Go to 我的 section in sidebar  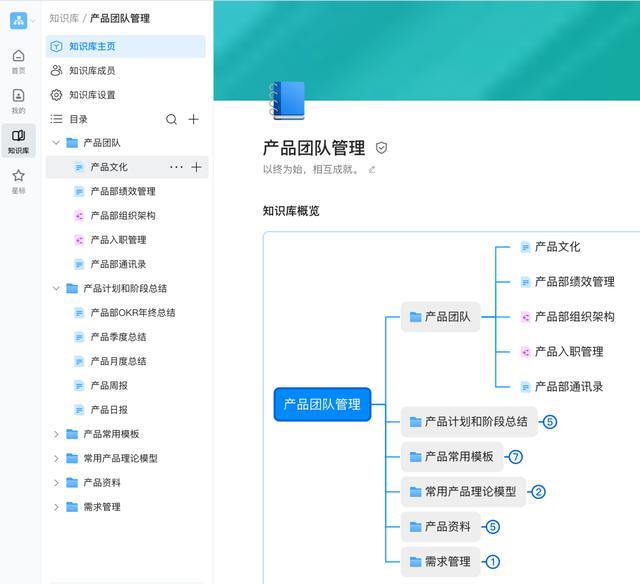click(18, 100)
